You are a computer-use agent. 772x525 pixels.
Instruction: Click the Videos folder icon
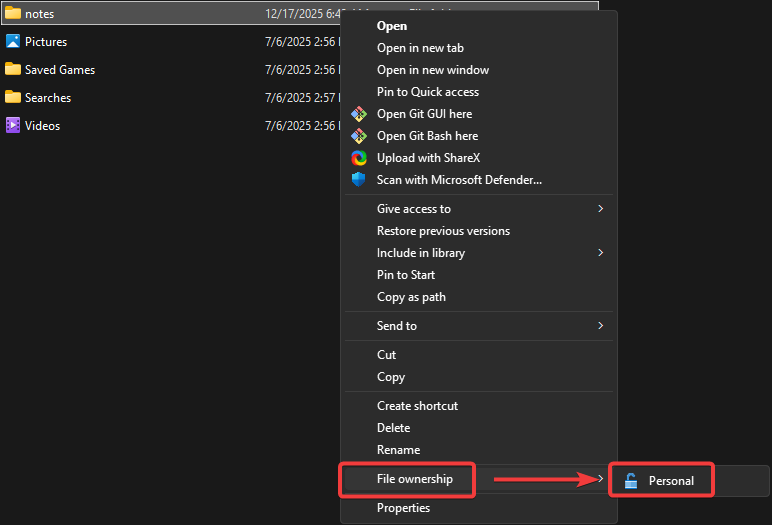(13, 126)
